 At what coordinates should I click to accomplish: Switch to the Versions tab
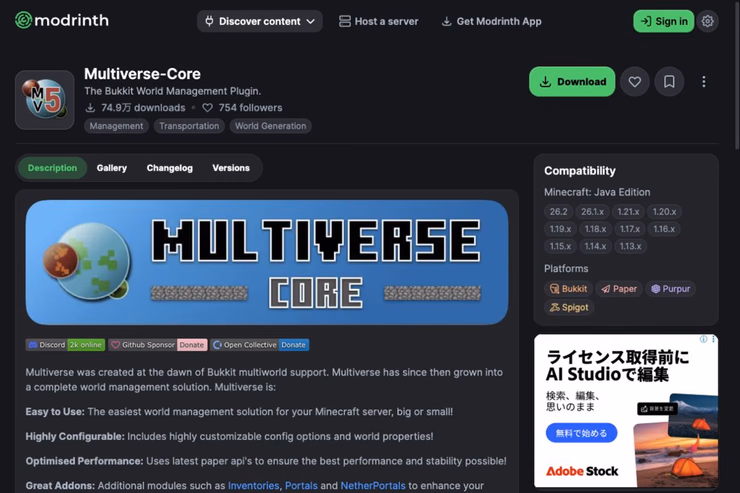[231, 168]
